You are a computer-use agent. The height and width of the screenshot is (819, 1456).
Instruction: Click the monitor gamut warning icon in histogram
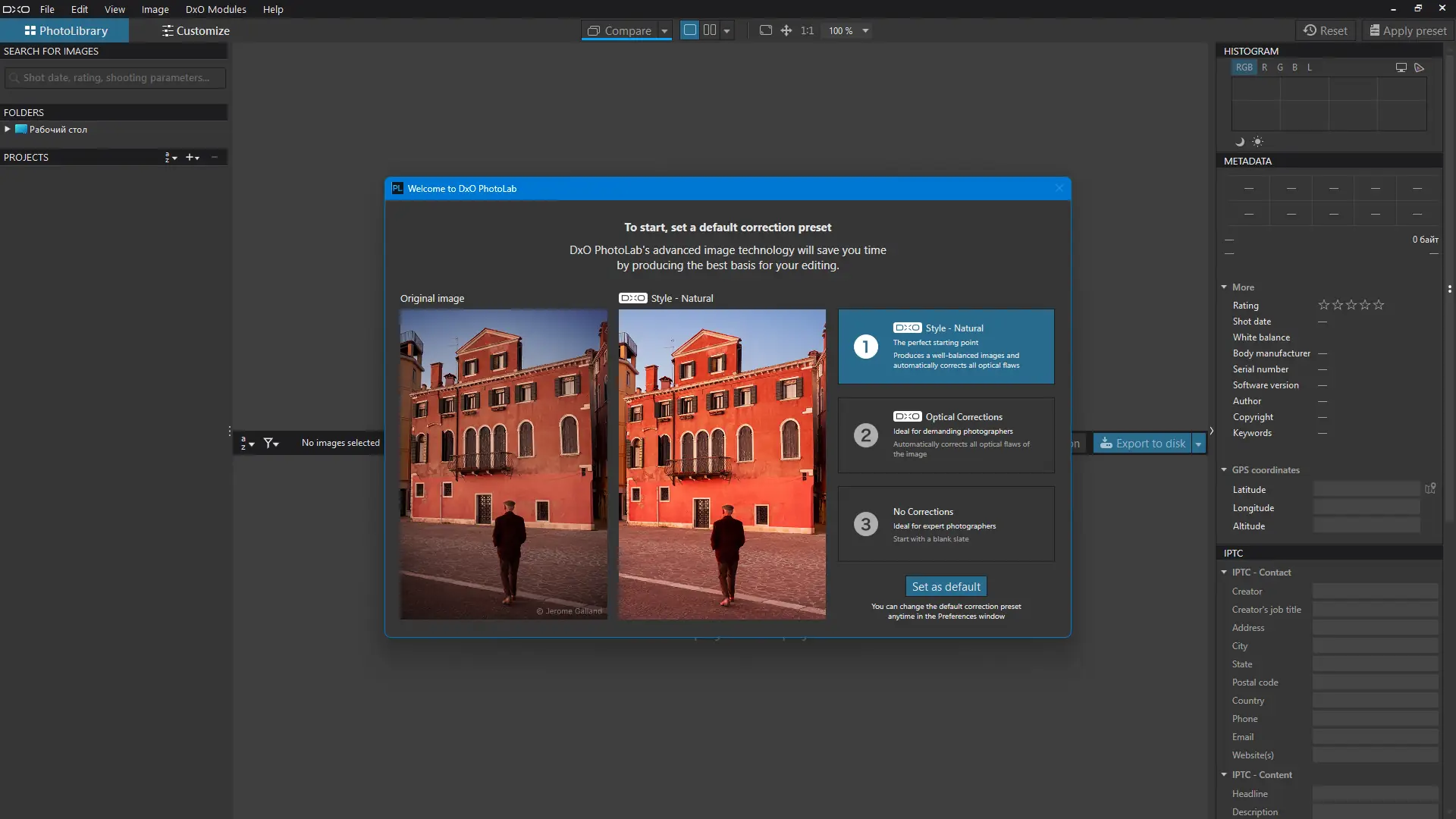(x=1401, y=67)
